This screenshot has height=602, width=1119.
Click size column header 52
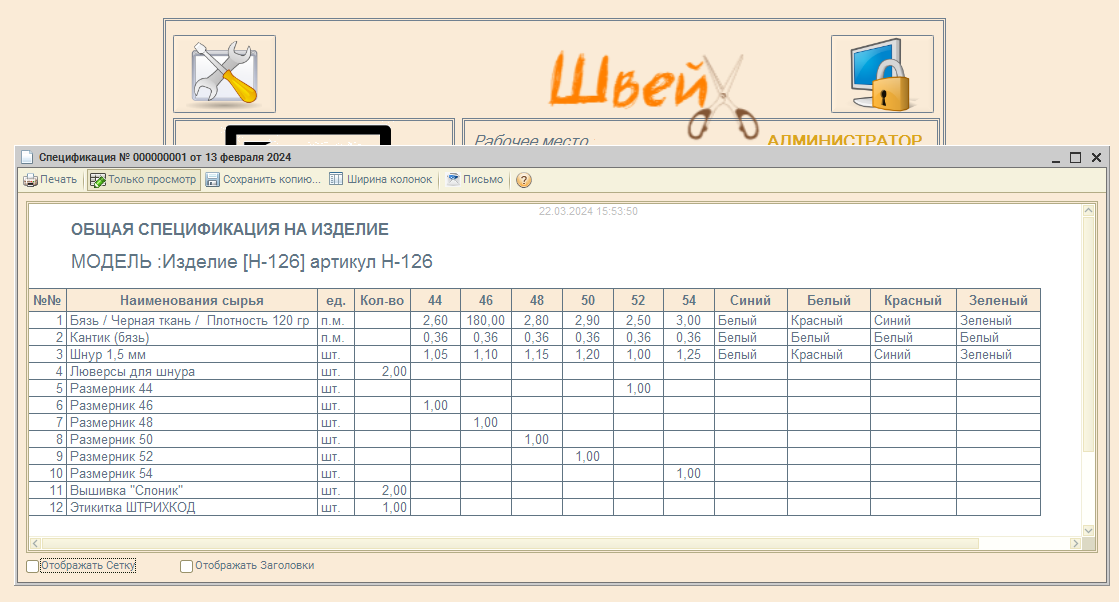638,300
